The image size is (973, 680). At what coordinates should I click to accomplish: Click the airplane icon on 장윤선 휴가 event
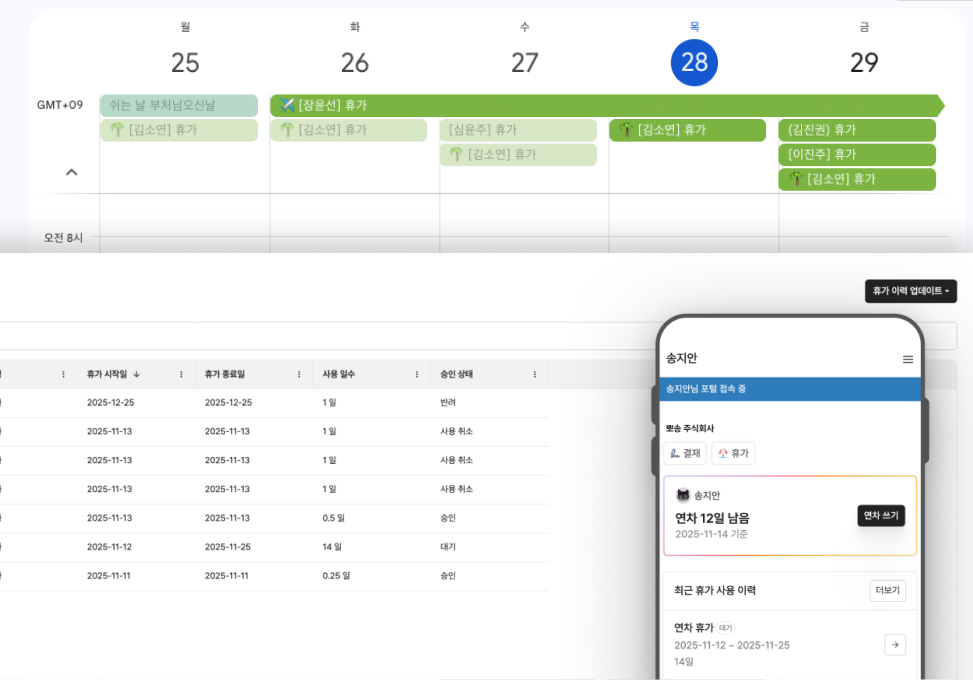pyautogui.click(x=286, y=105)
